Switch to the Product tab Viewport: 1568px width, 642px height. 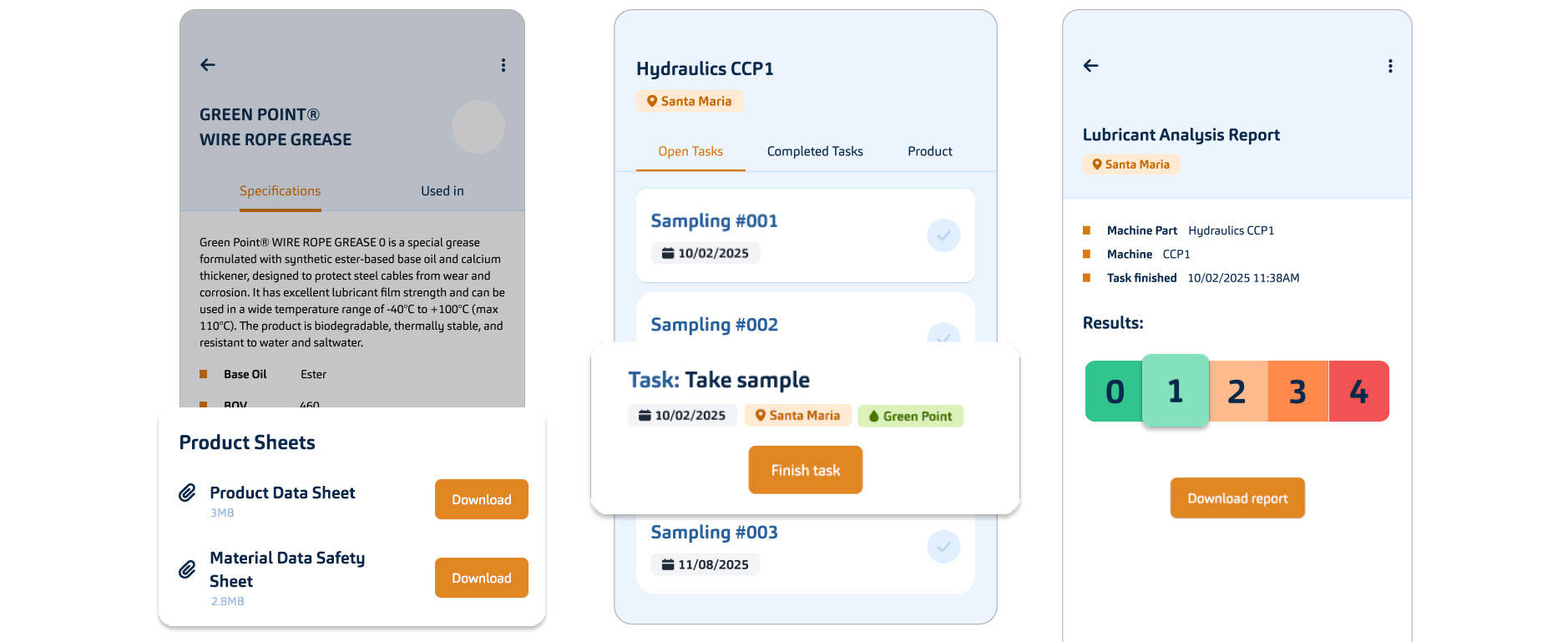coord(930,151)
